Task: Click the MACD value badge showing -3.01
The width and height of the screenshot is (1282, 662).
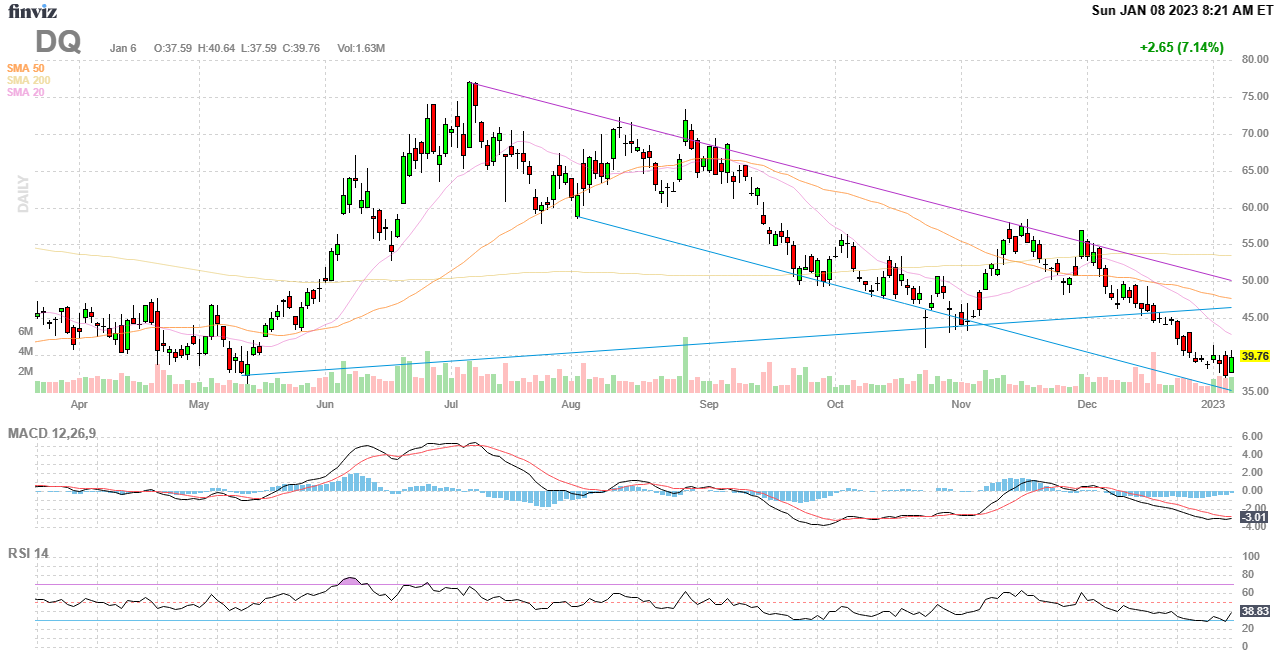Action: (1253, 517)
